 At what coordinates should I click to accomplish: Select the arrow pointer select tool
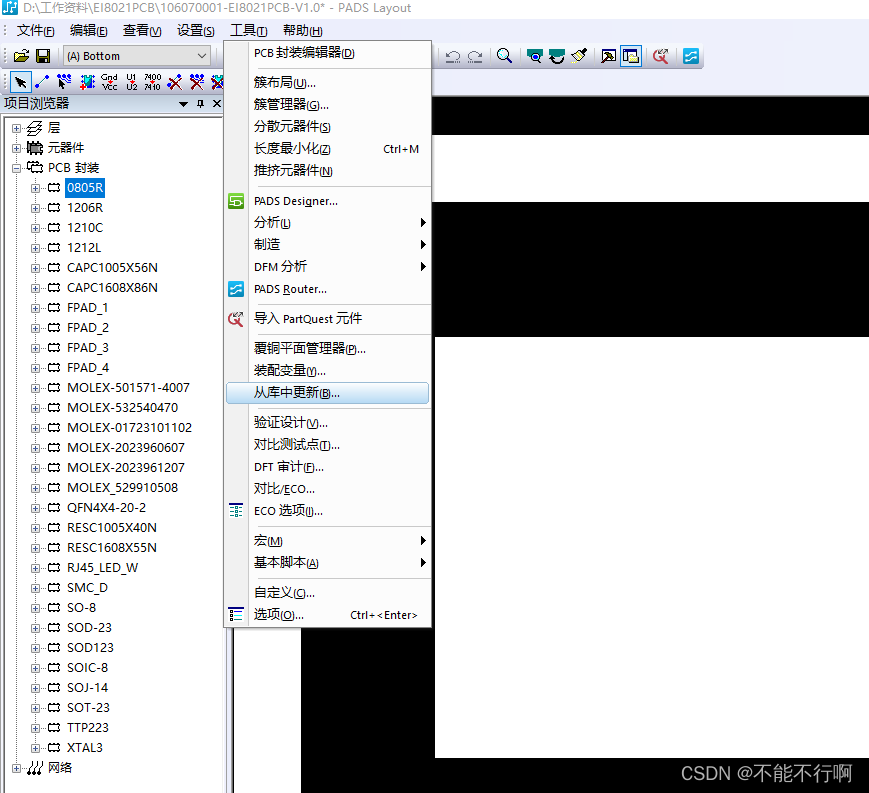21,83
